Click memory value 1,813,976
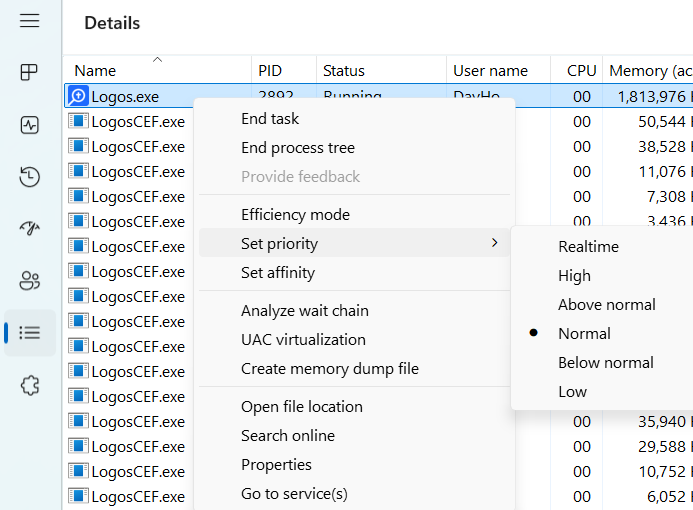This screenshot has width=693, height=510. 651,97
